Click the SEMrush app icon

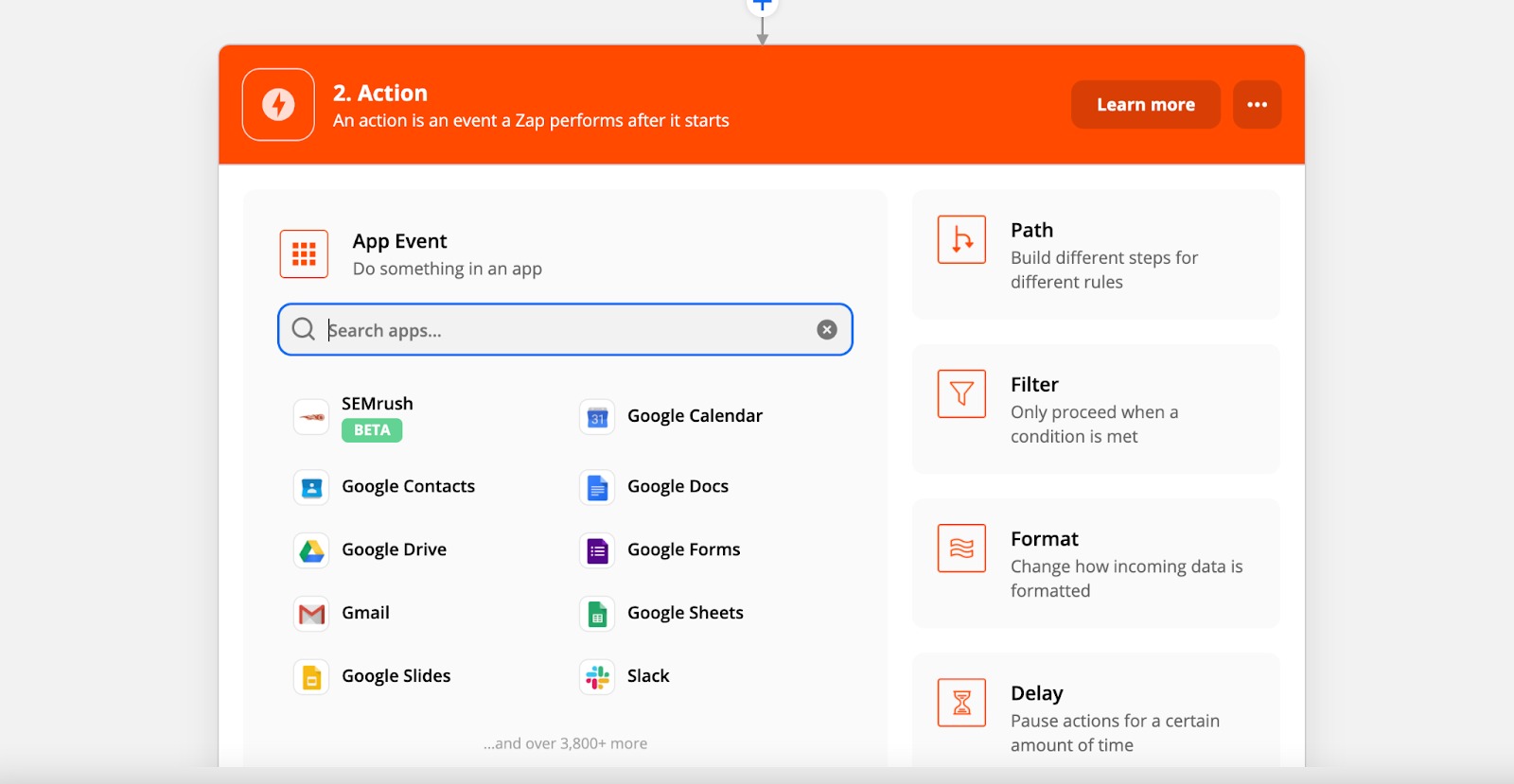coord(311,417)
